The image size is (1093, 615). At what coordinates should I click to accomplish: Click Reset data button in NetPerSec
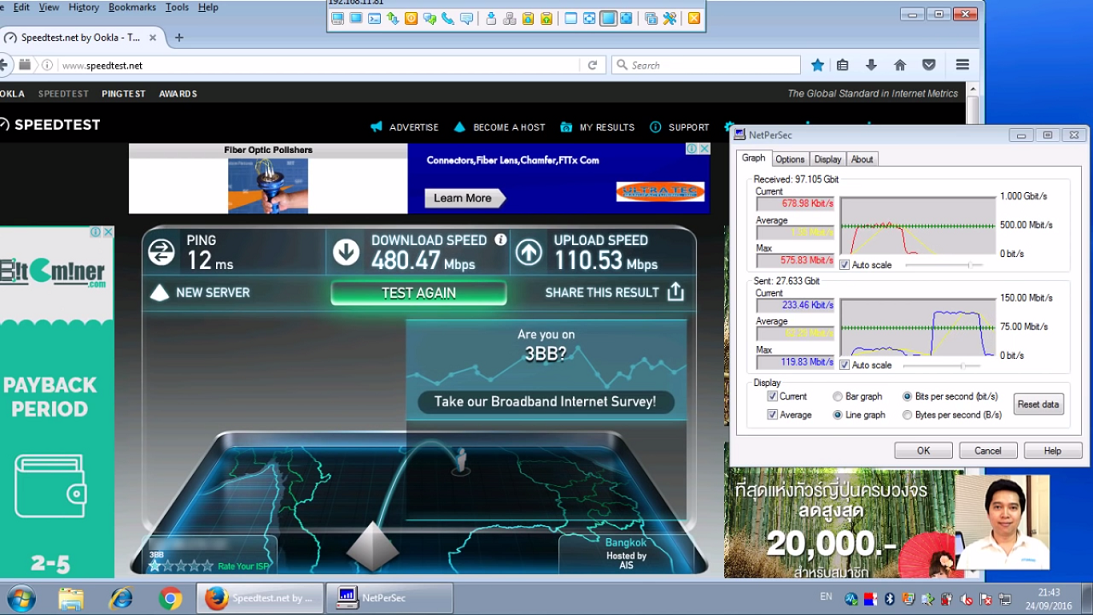click(1038, 404)
